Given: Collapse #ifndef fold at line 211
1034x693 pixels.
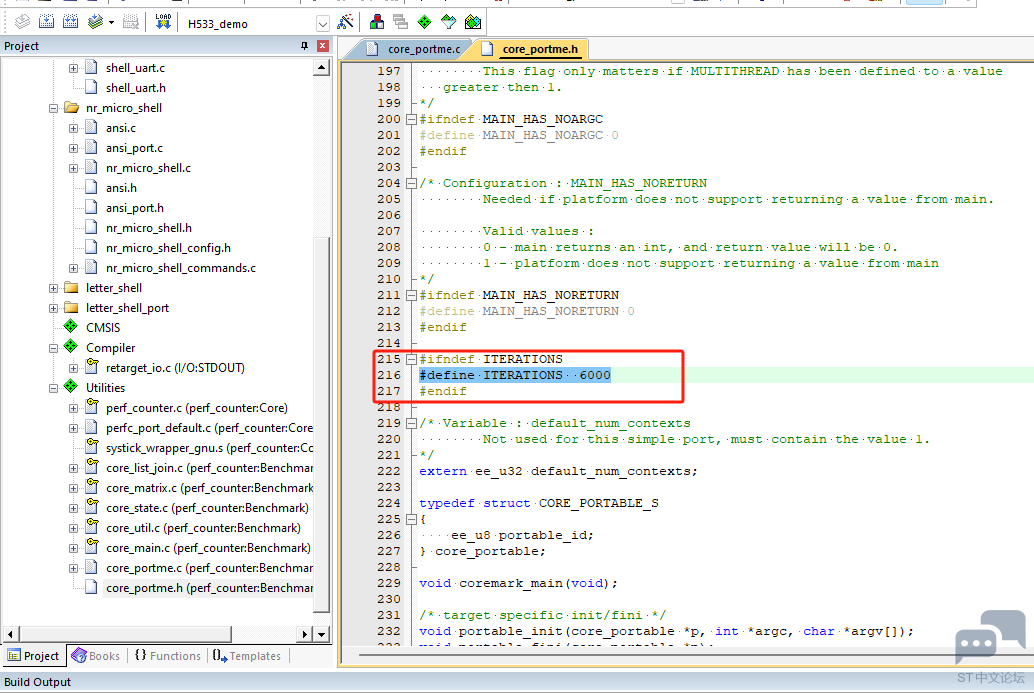Looking at the screenshot, I should [x=411, y=295].
